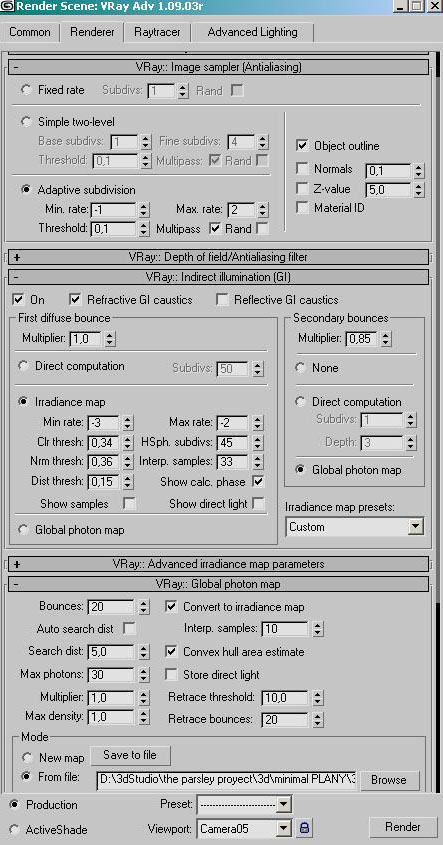Click the irradiance HSph. subdivs field
This screenshot has height=845, width=443.
click(x=233, y=443)
